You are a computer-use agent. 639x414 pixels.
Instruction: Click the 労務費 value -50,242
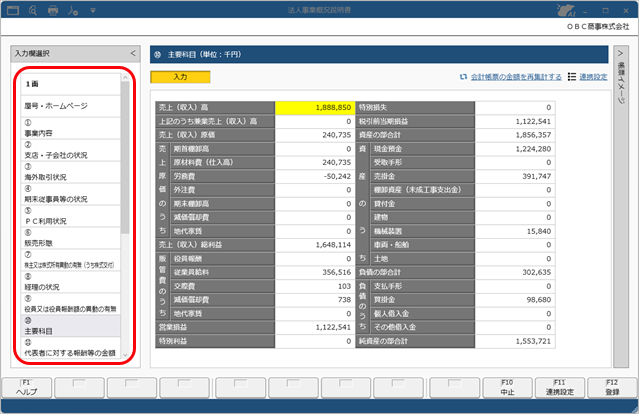point(315,176)
